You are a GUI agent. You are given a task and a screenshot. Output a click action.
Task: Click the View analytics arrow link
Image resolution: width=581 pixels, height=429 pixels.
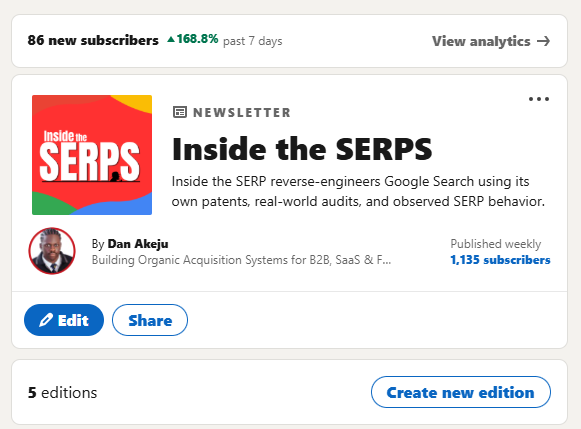click(x=491, y=41)
